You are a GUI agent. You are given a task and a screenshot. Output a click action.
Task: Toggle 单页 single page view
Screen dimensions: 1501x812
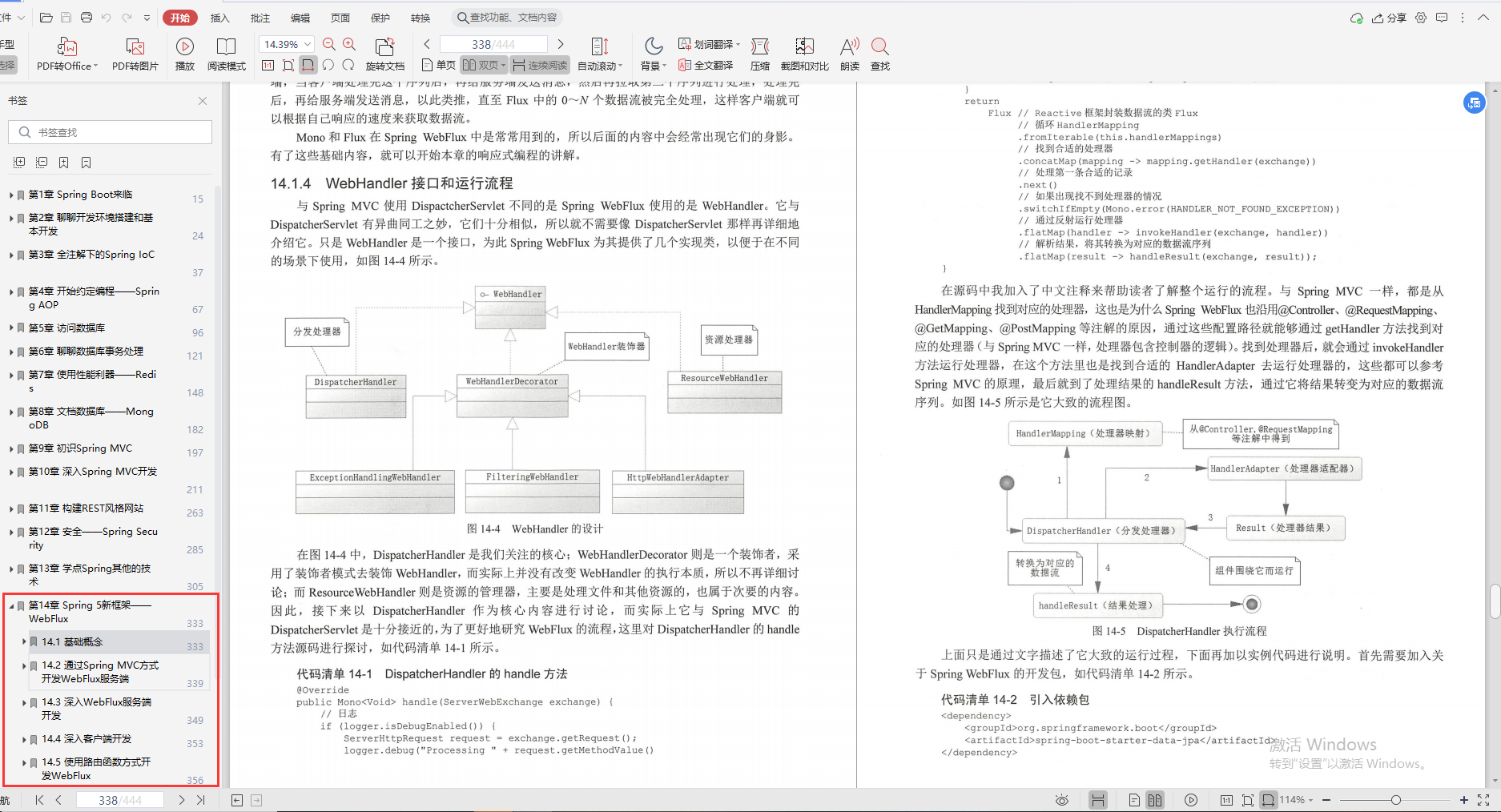[x=438, y=65]
